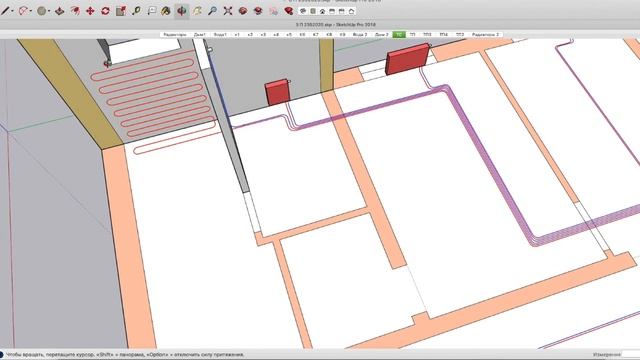Click the 'SketchUp Pro 2018' window title

coord(356,25)
